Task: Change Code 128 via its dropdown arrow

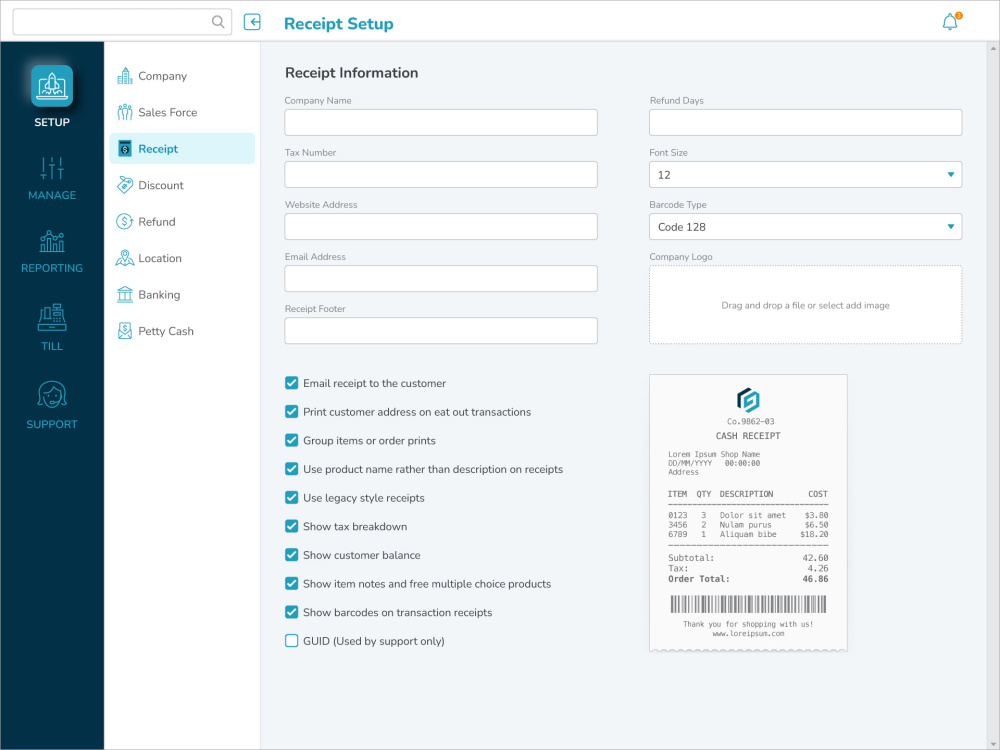Action: 950,226
